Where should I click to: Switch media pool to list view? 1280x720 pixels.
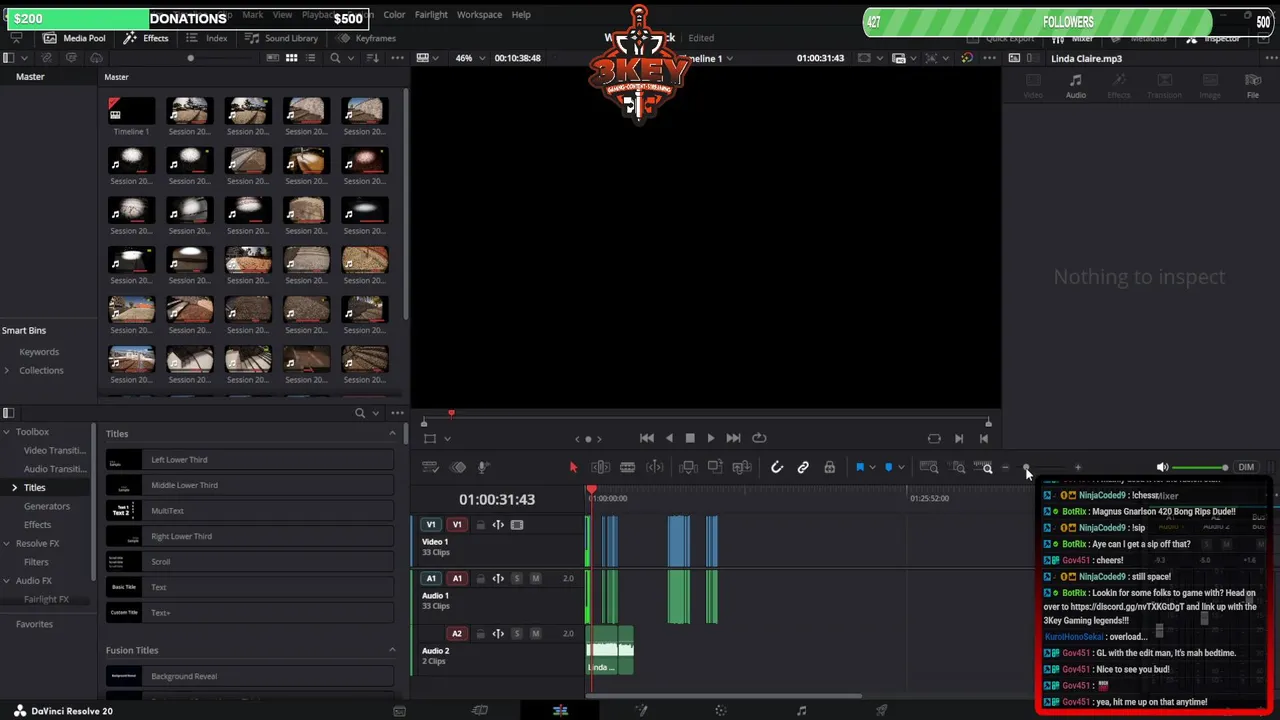point(310,58)
